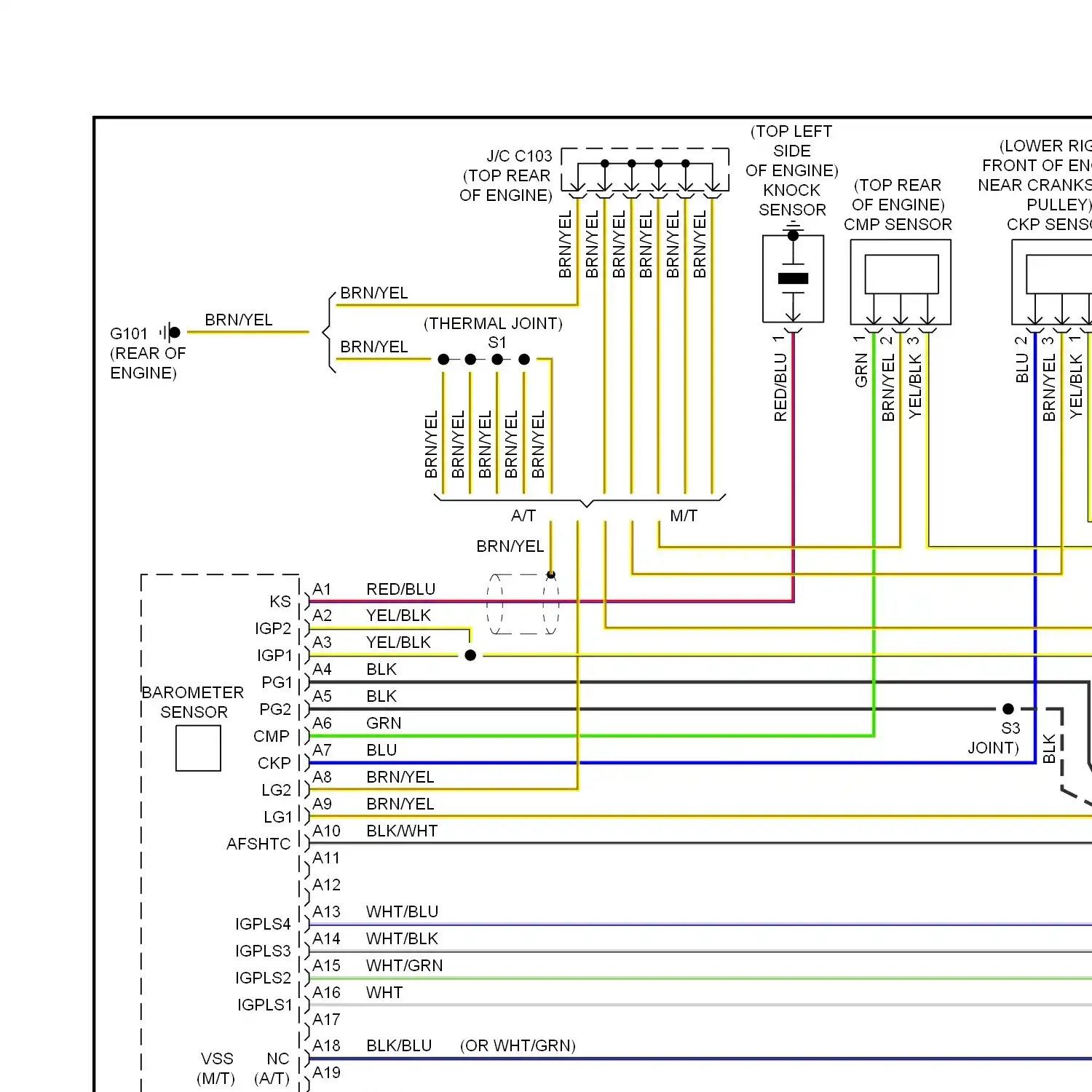Click the PG1 terminal label
1092x1092 pixels.
pos(277,682)
